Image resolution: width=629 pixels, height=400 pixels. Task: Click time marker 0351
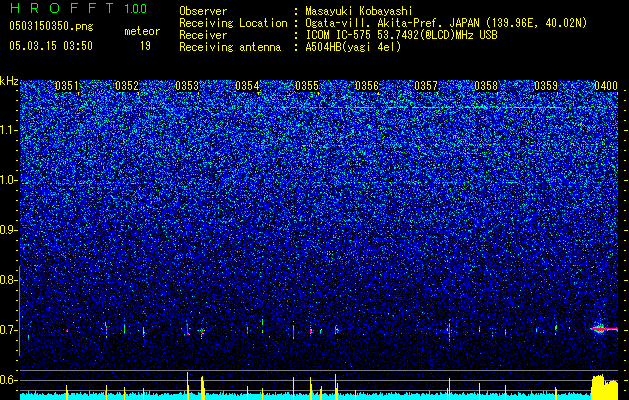pyautogui.click(x=67, y=86)
